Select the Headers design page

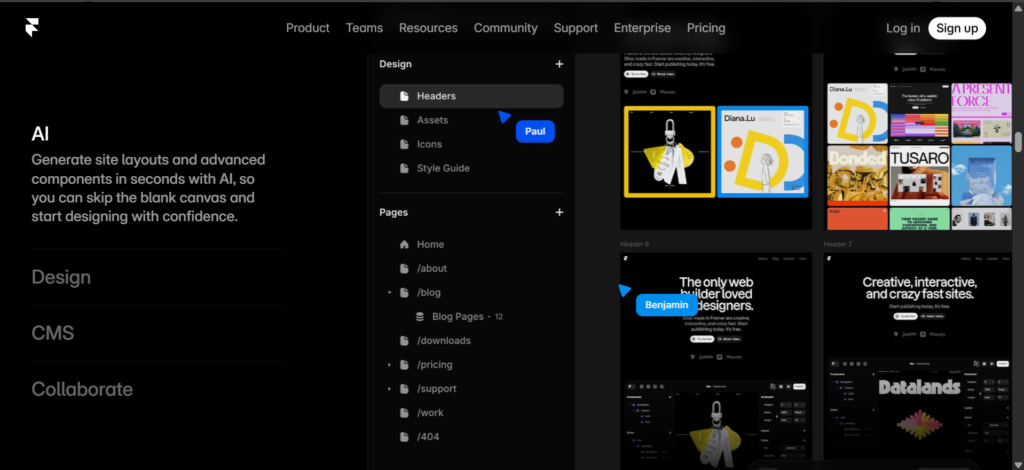tap(472, 96)
